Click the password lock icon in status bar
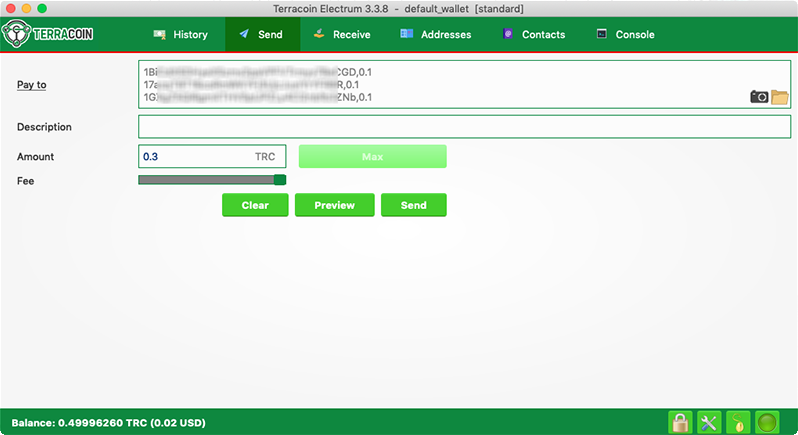This screenshot has width=798, height=435. 680,422
